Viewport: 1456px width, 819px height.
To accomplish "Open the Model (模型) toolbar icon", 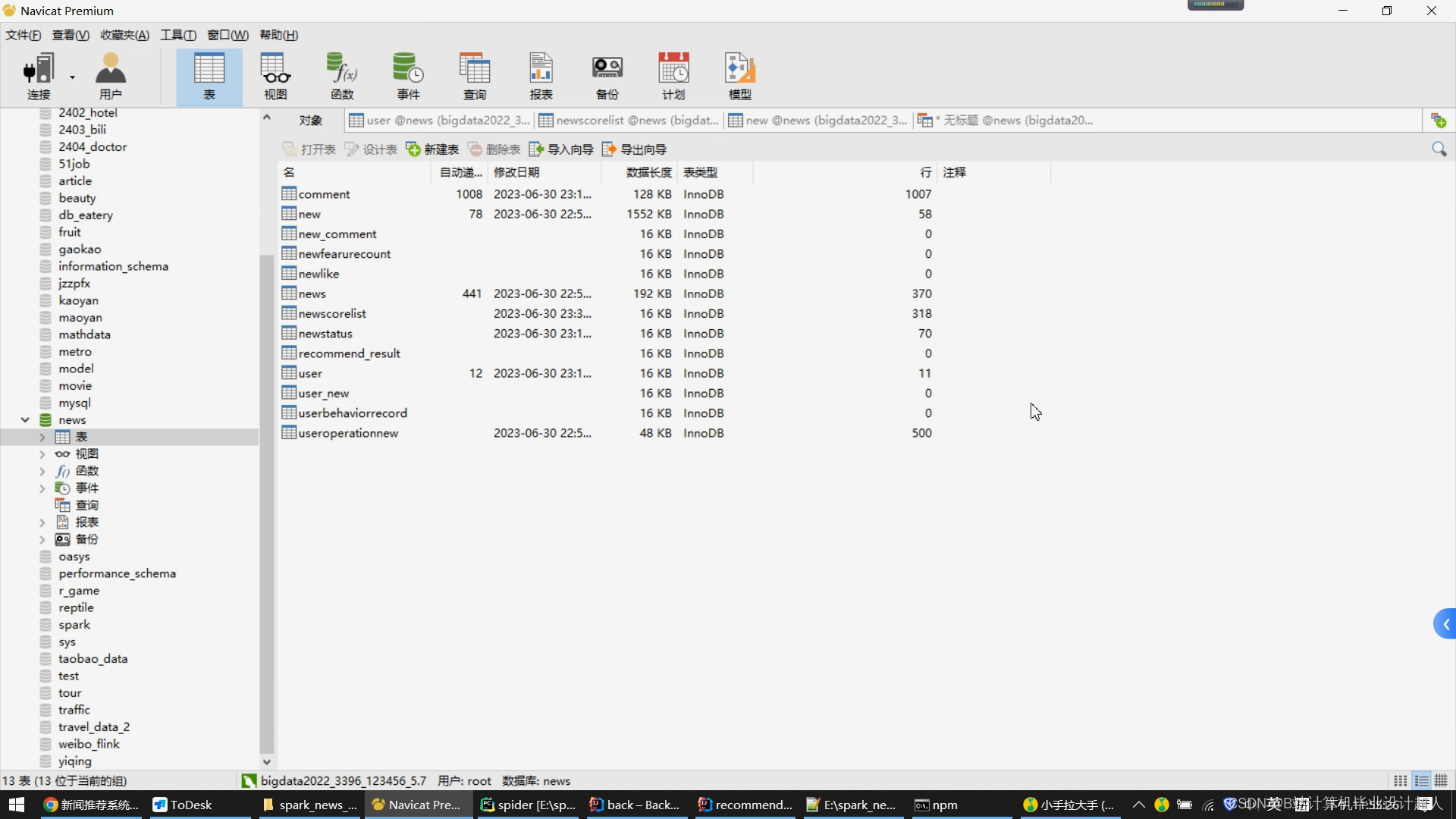I will pyautogui.click(x=739, y=76).
